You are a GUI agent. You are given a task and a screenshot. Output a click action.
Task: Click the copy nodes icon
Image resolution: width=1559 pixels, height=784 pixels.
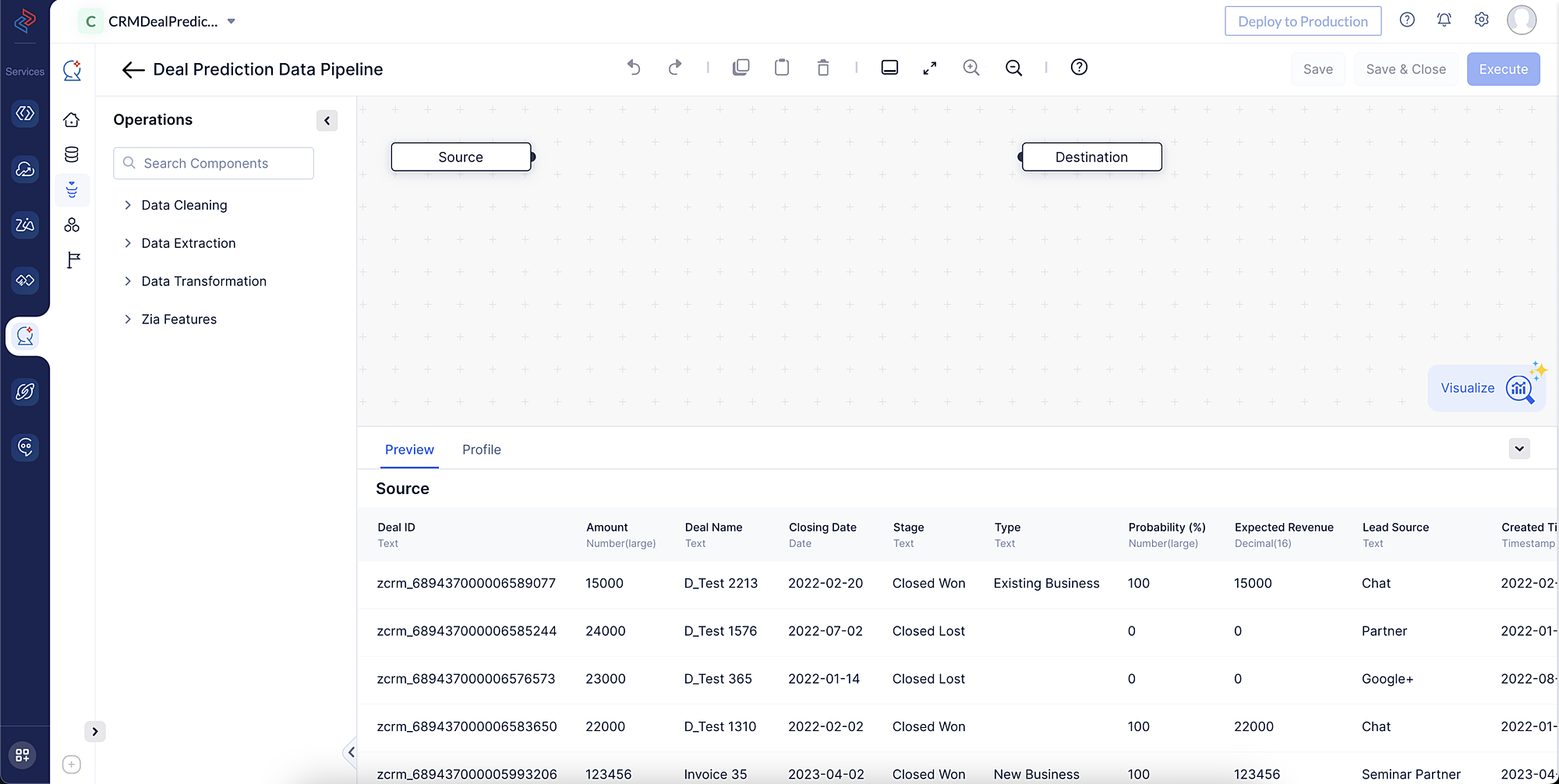(741, 68)
